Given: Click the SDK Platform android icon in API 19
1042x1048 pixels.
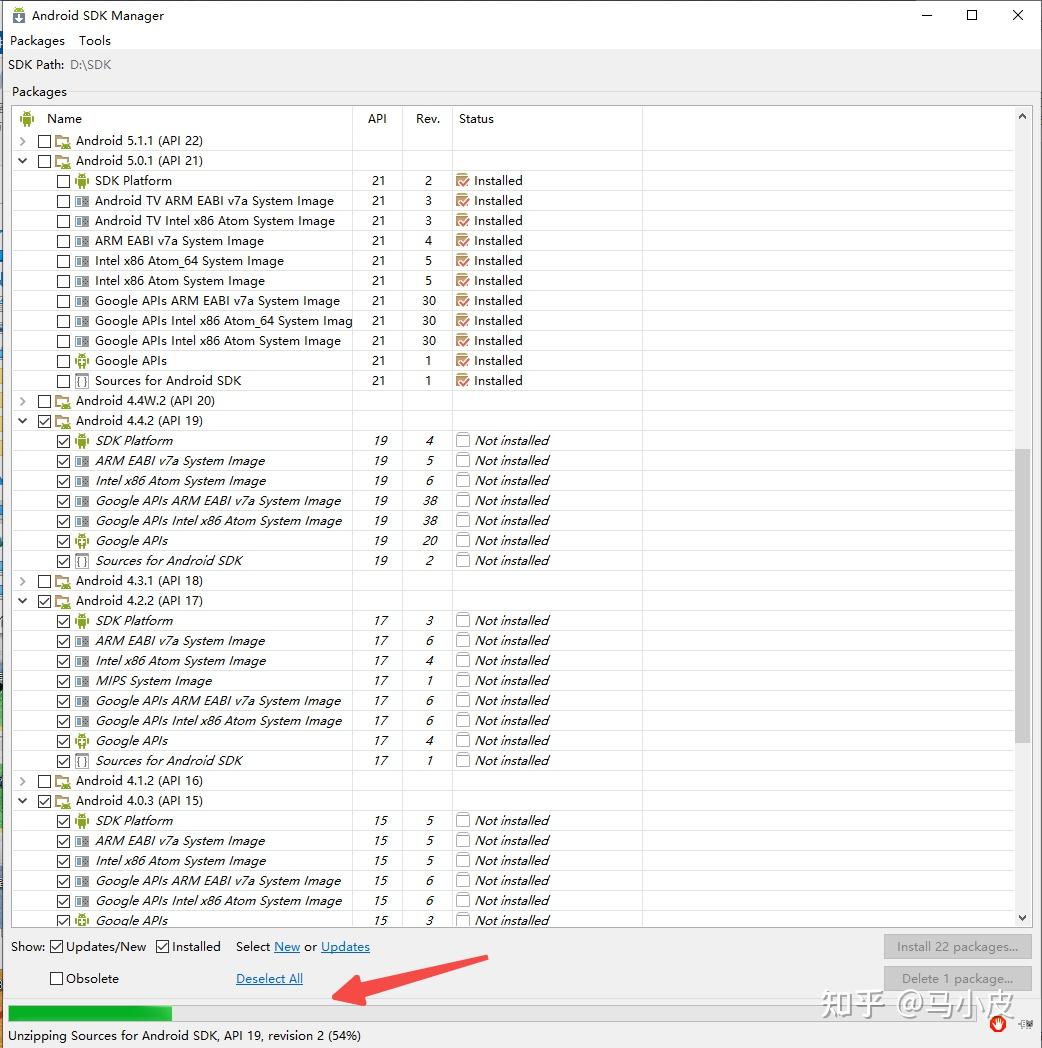Looking at the screenshot, I should click(x=82, y=441).
